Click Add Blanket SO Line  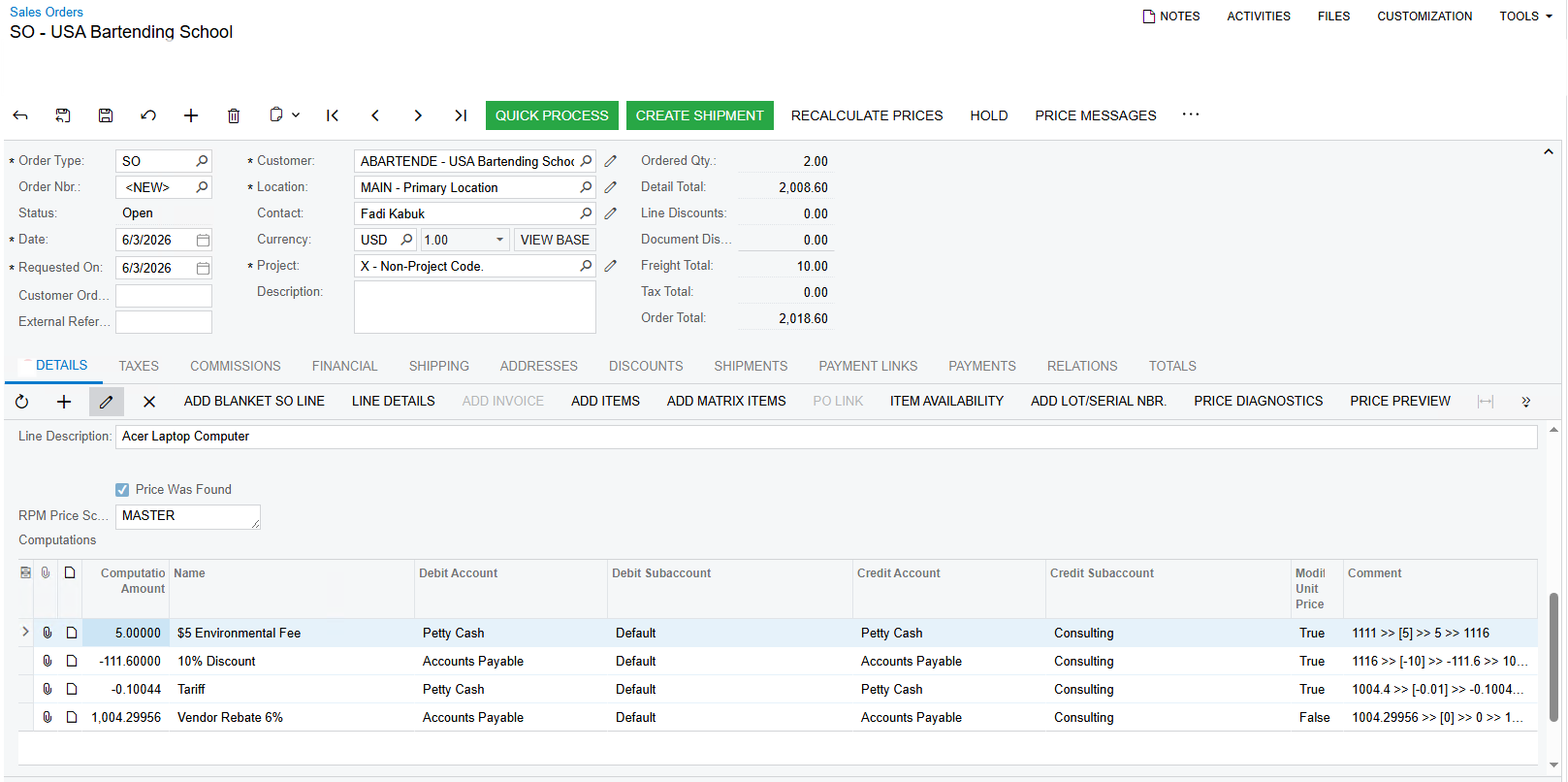(x=254, y=402)
